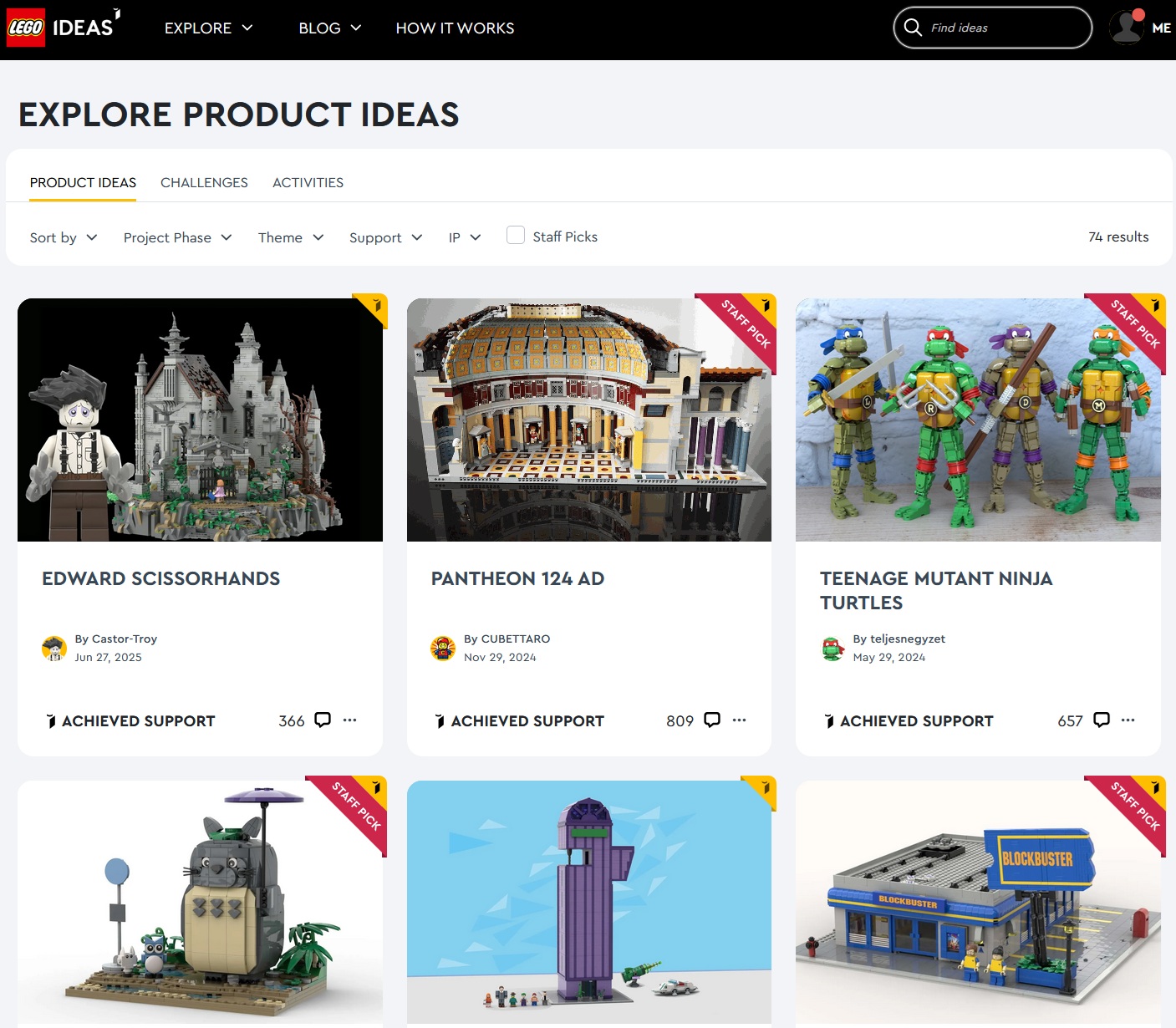Expand the Sort by dropdown
1176x1028 pixels.
(64, 237)
